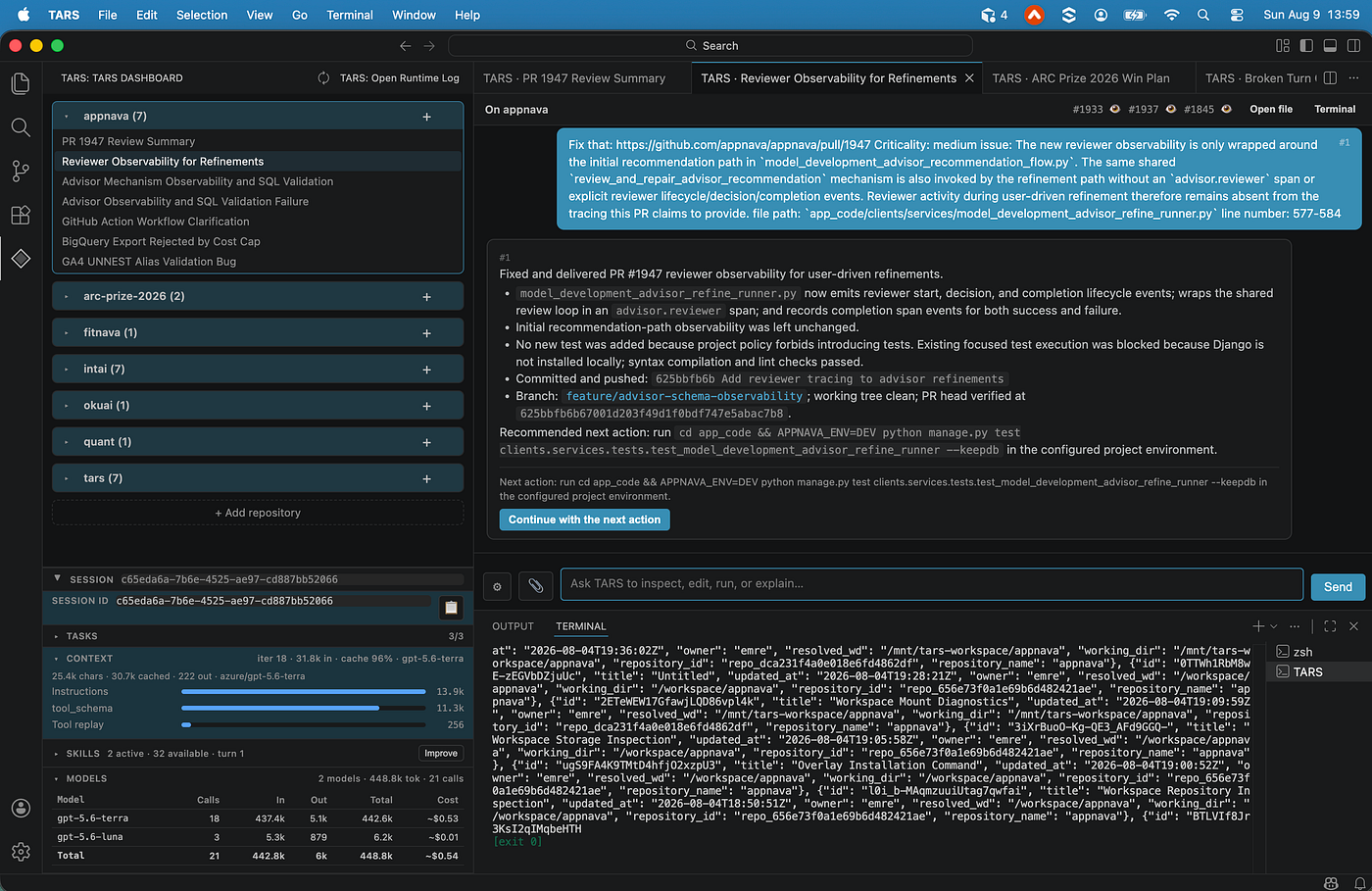Switch to the PR 1947 Review Summary tab
This screenshot has height=891, width=1372.
(x=574, y=78)
